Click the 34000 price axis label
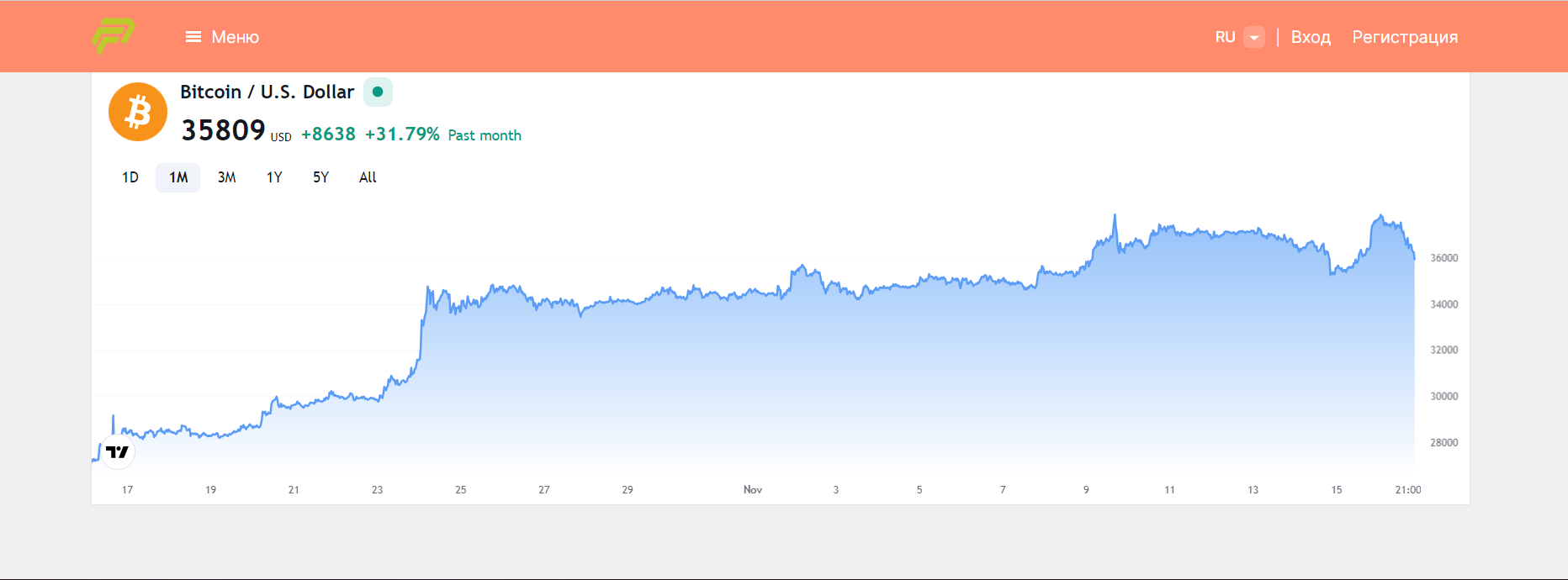 [1444, 304]
